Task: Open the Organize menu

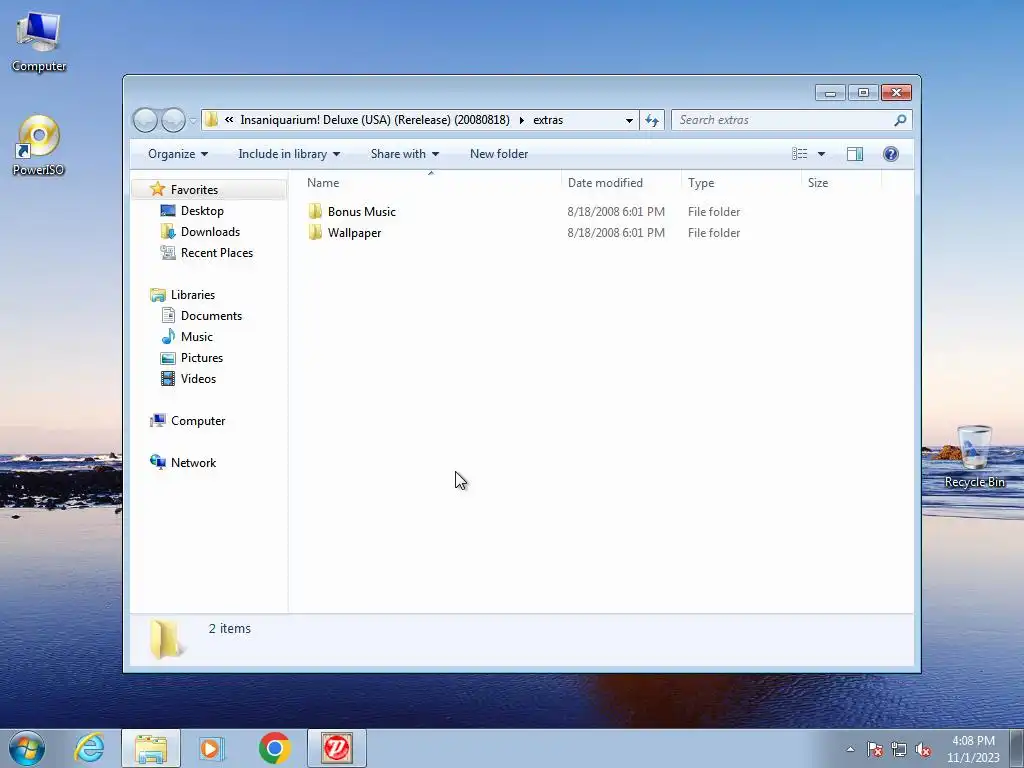Action: (x=178, y=154)
